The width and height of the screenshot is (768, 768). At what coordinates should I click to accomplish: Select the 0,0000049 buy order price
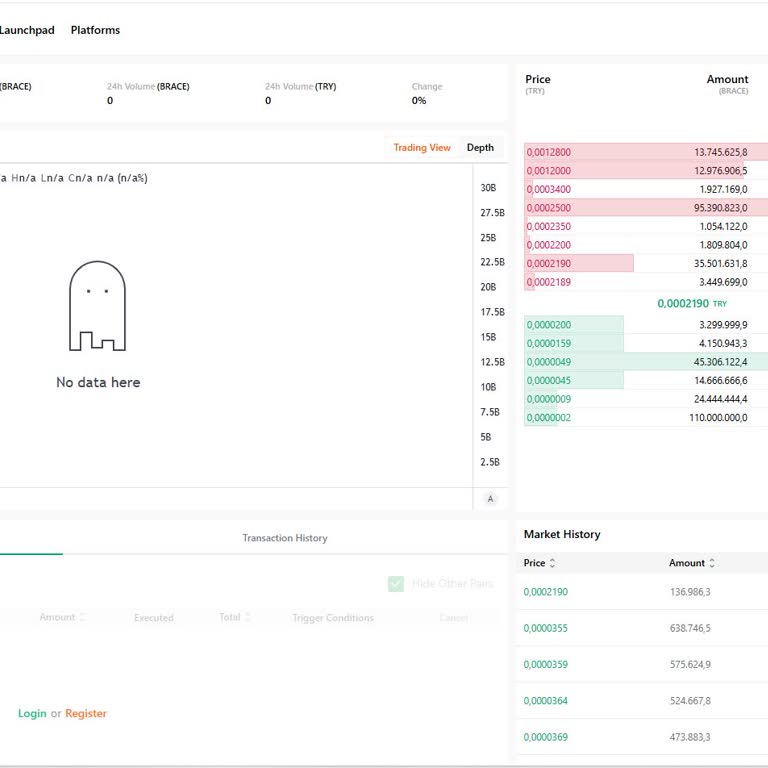[548, 362]
